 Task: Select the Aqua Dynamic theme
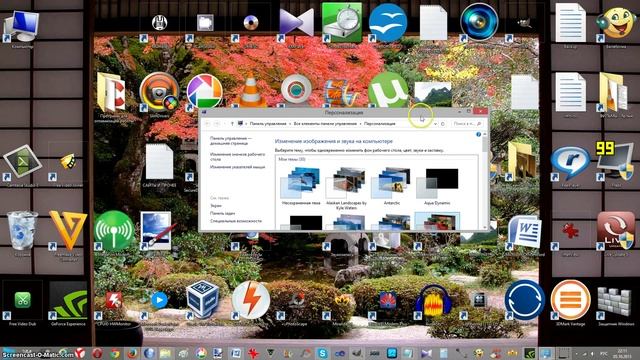pyautogui.click(x=437, y=186)
